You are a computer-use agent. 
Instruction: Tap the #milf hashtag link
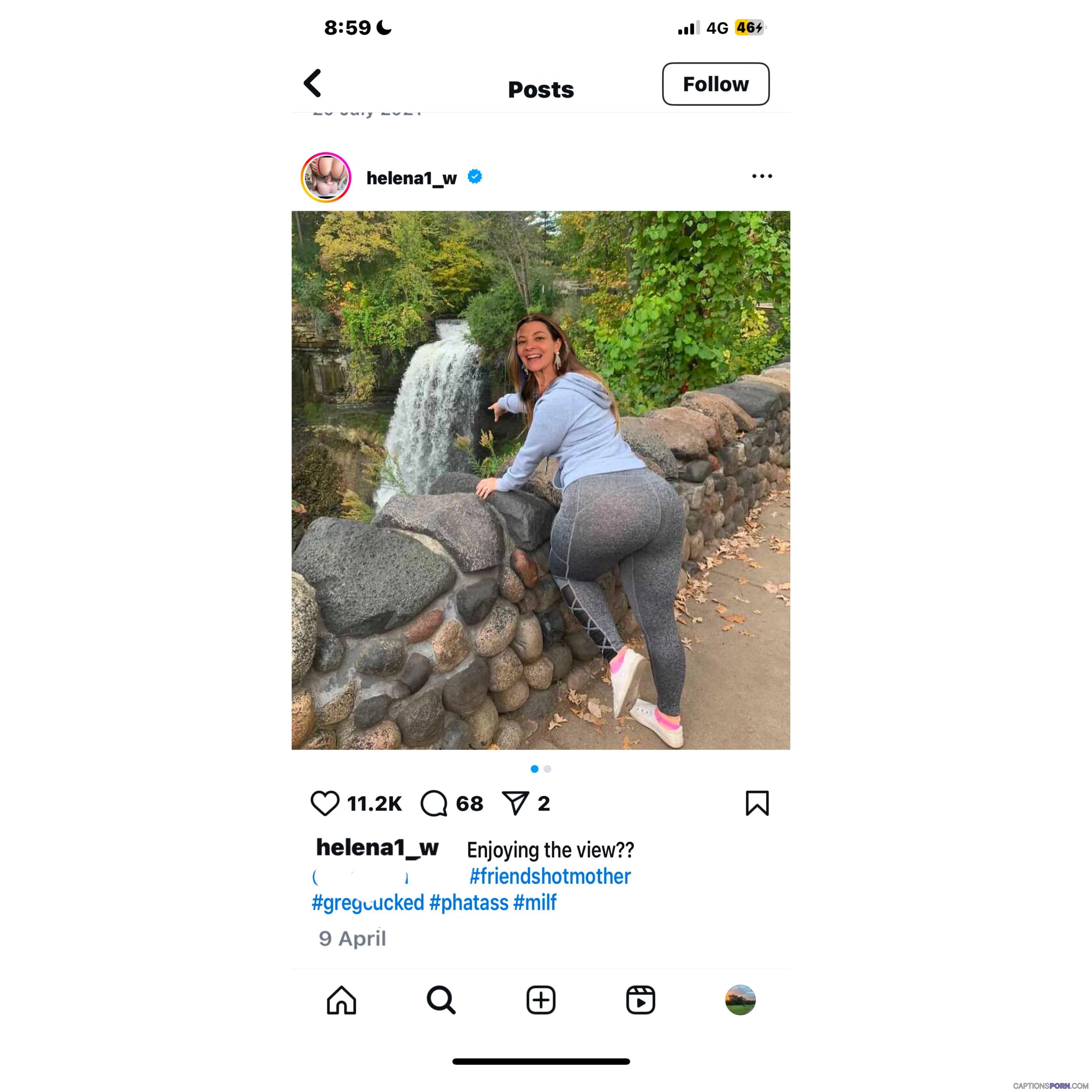tap(535, 903)
